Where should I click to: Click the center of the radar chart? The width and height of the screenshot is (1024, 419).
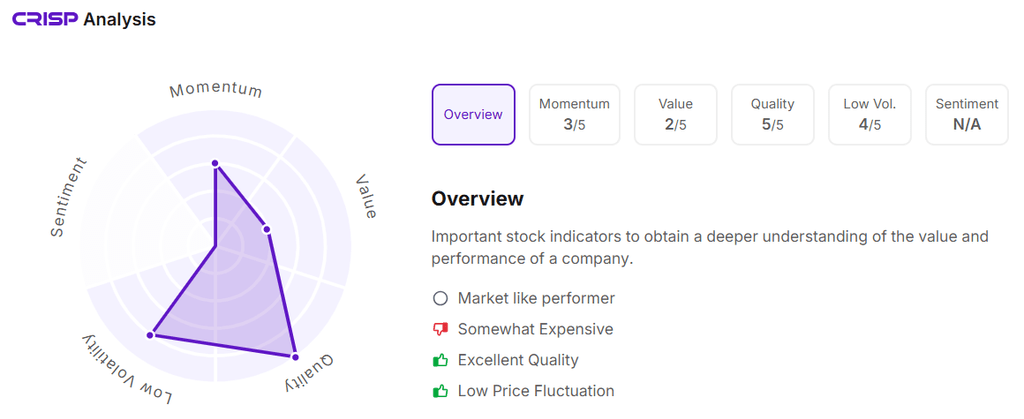(216, 244)
